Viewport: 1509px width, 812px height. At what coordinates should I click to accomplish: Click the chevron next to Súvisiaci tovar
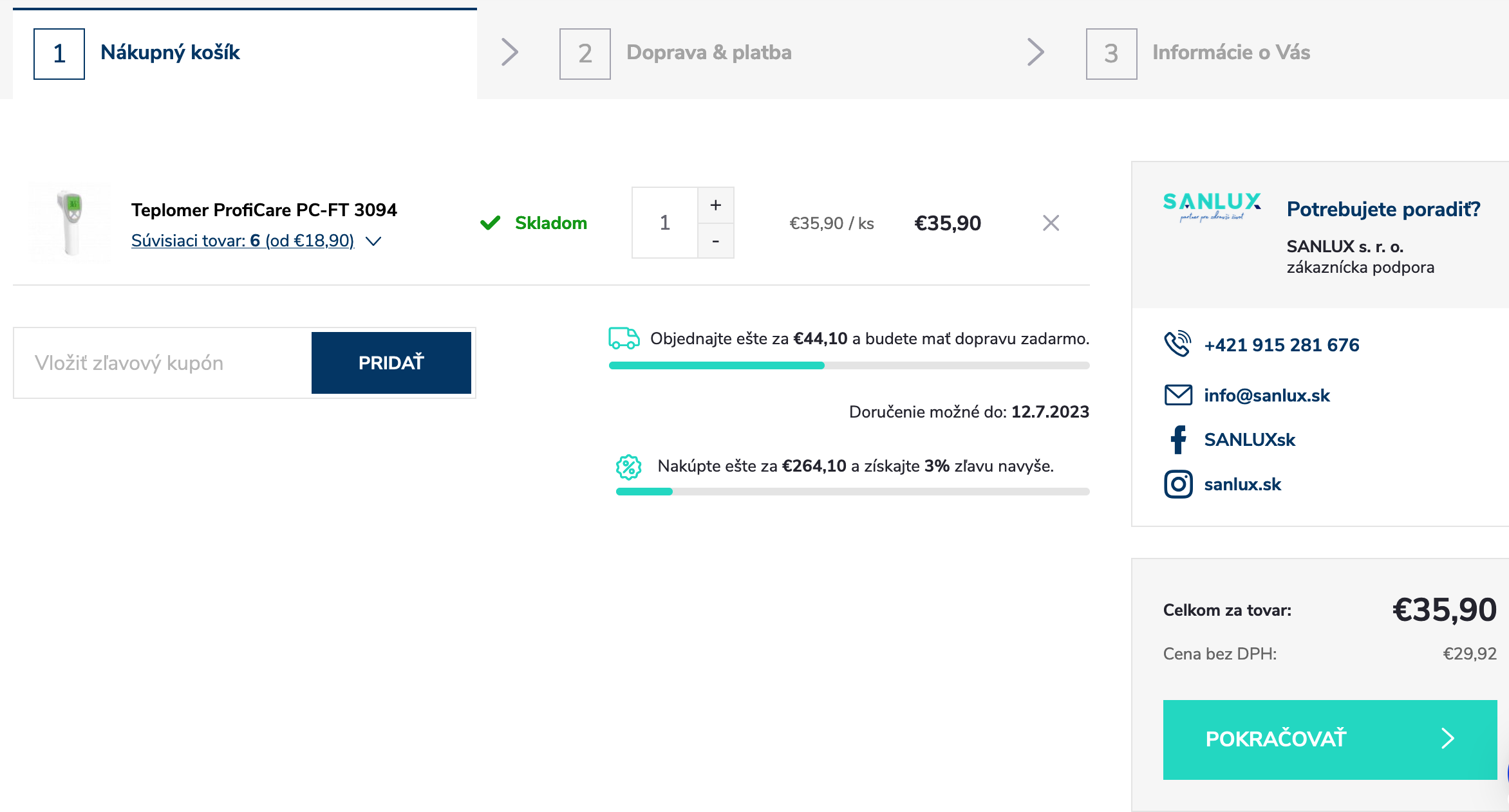tap(373, 241)
